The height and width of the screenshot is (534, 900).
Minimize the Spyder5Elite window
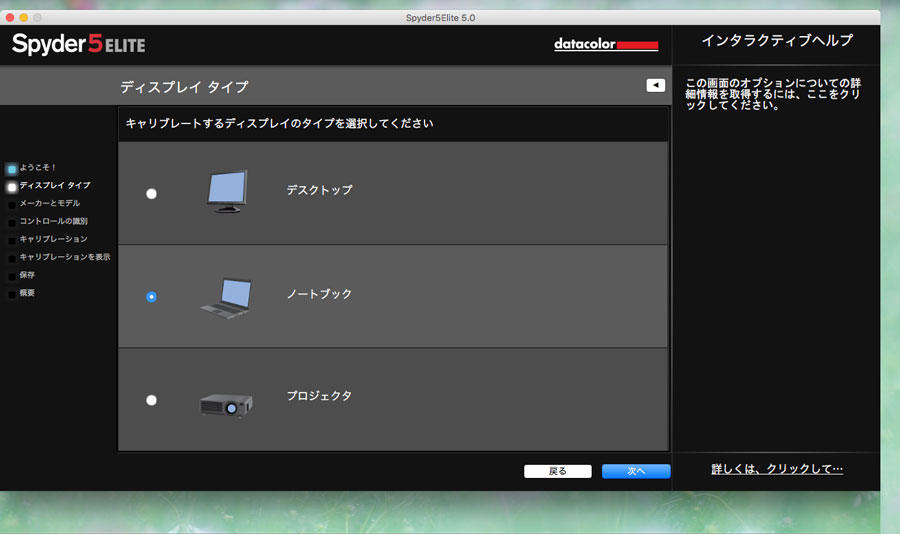[x=24, y=18]
